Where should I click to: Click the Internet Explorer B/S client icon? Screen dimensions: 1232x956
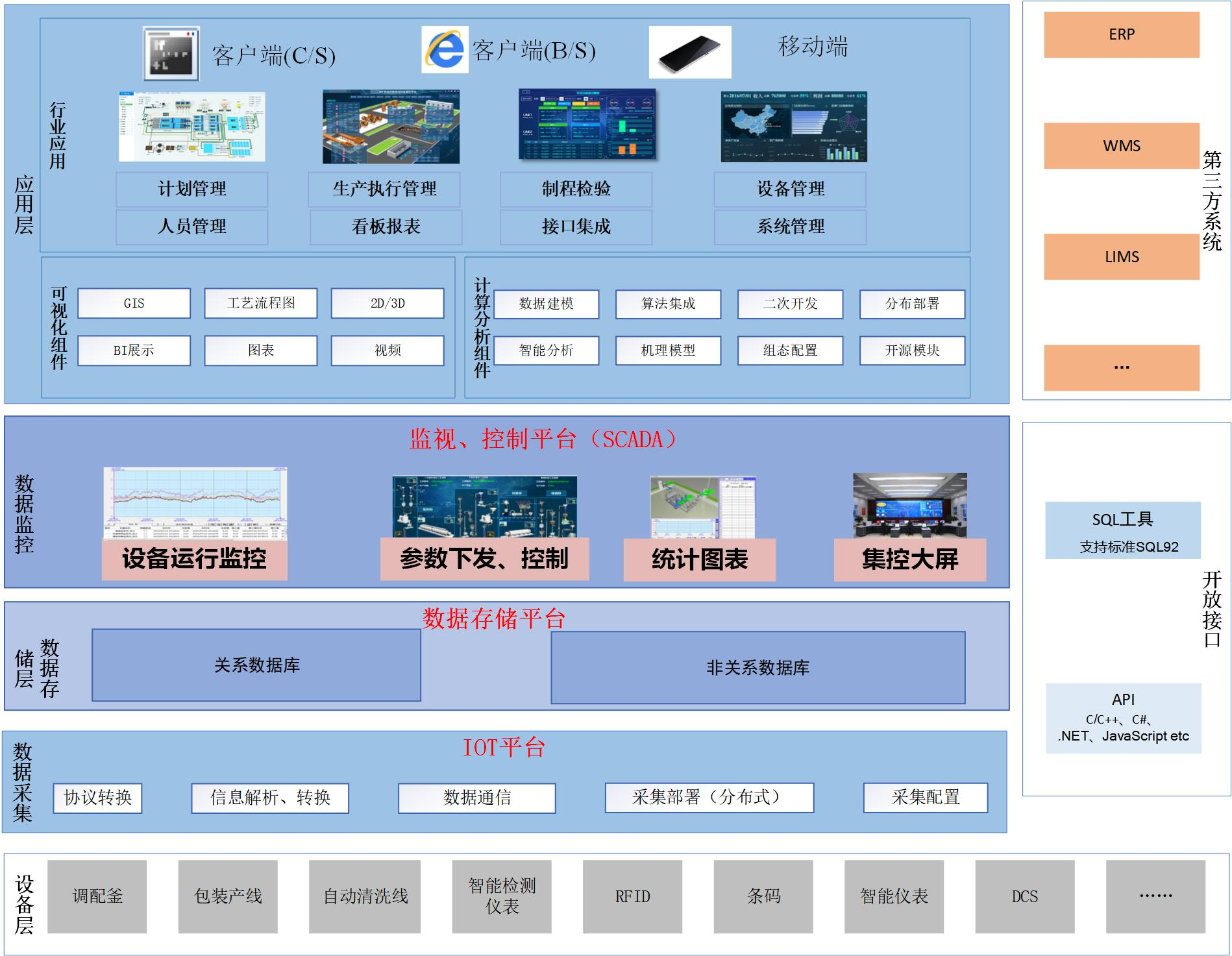pyautogui.click(x=445, y=49)
